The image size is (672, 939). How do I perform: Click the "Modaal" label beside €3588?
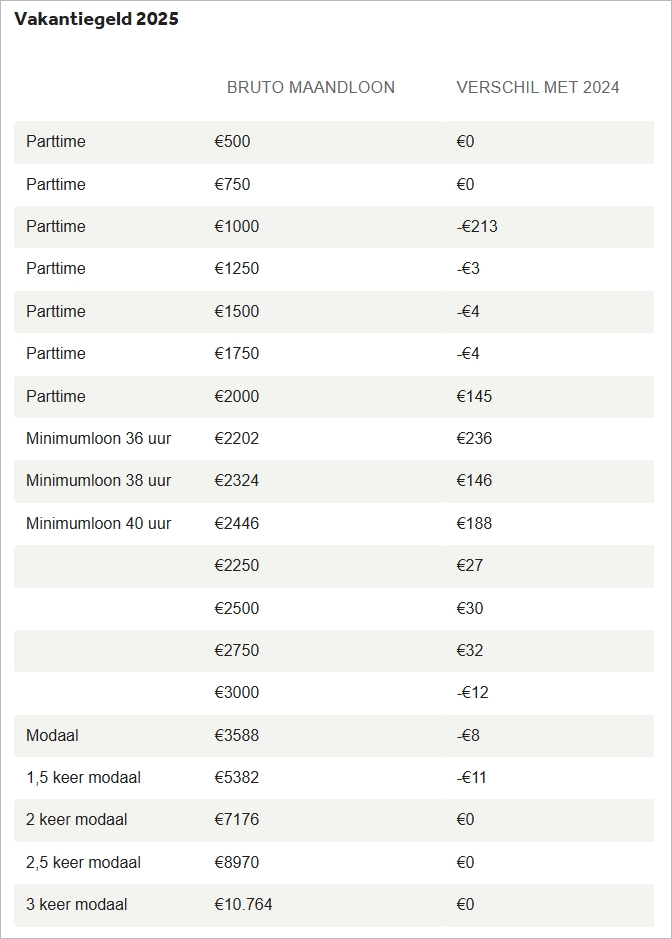(x=52, y=735)
